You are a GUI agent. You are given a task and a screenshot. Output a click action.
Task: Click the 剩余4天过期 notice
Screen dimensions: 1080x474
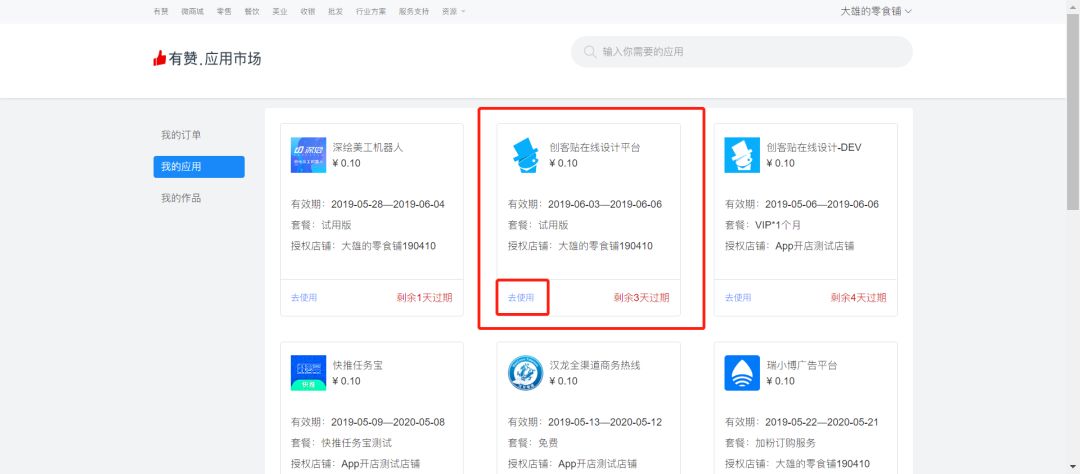coord(858,298)
